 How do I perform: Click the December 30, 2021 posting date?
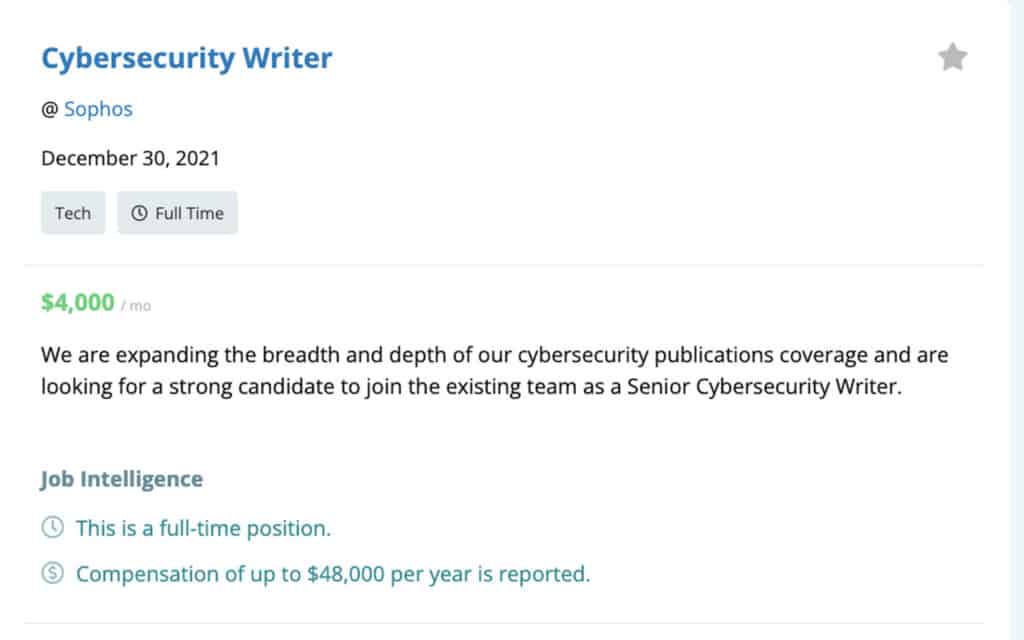tap(130, 158)
